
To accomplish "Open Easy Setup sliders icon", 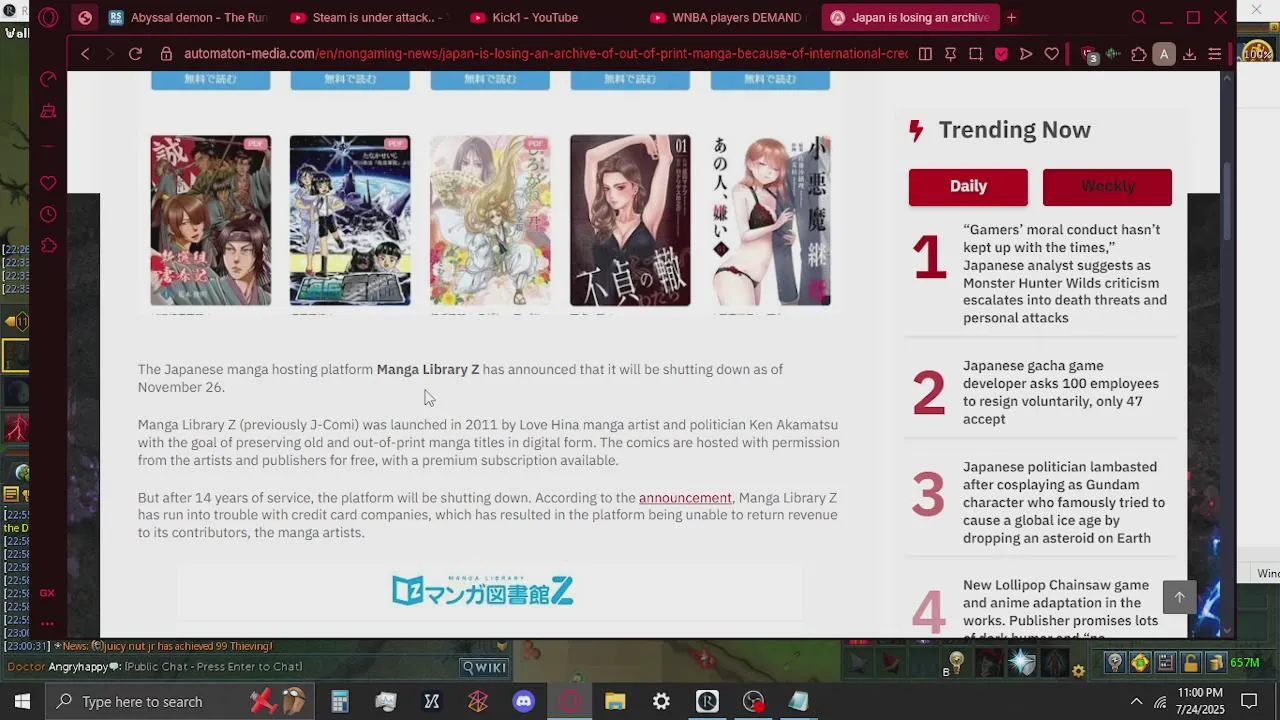I will 1214,54.
